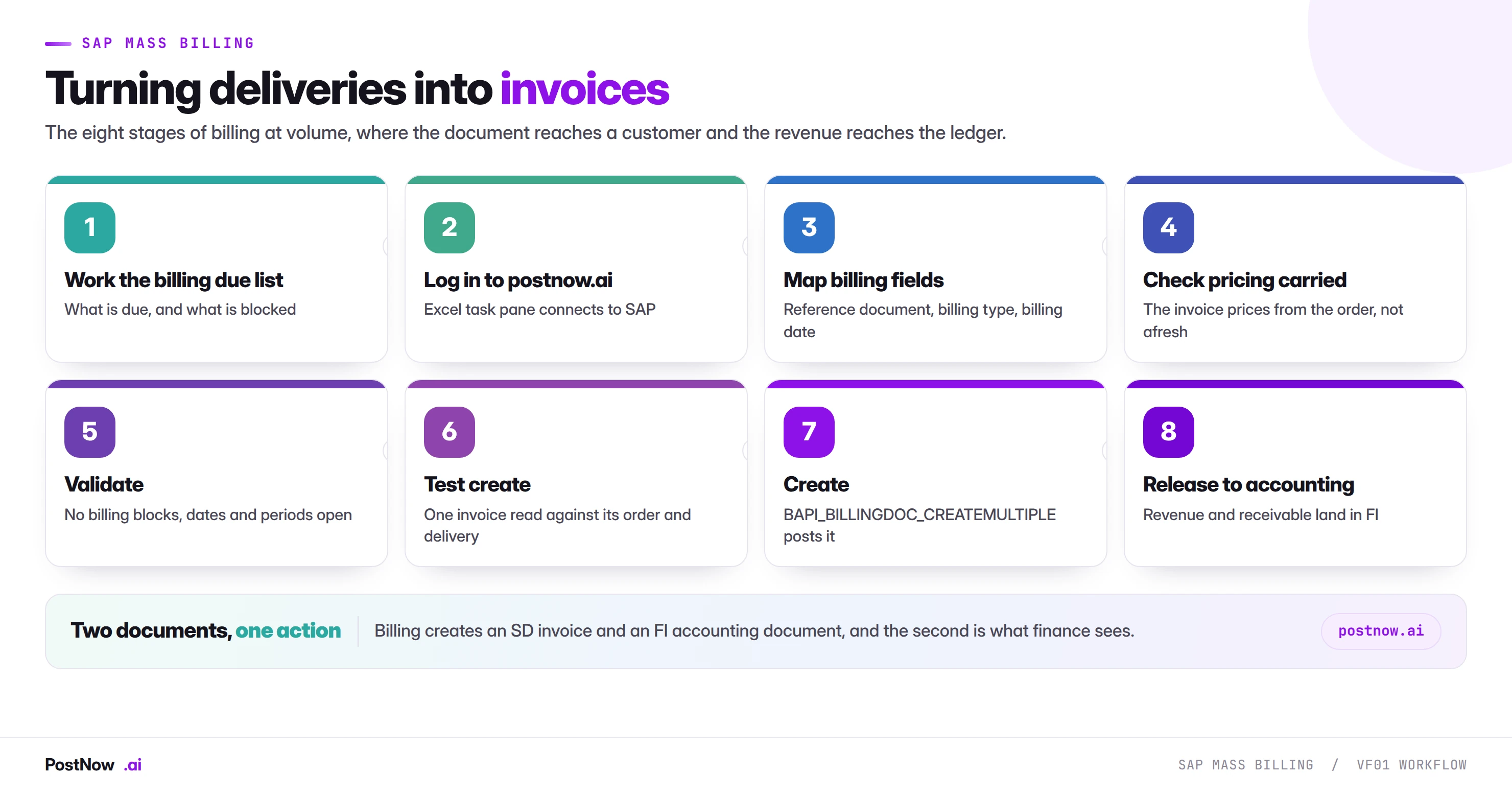
Task: Click the footer 'SAP MASS BILLING' text
Action: 1245,765
